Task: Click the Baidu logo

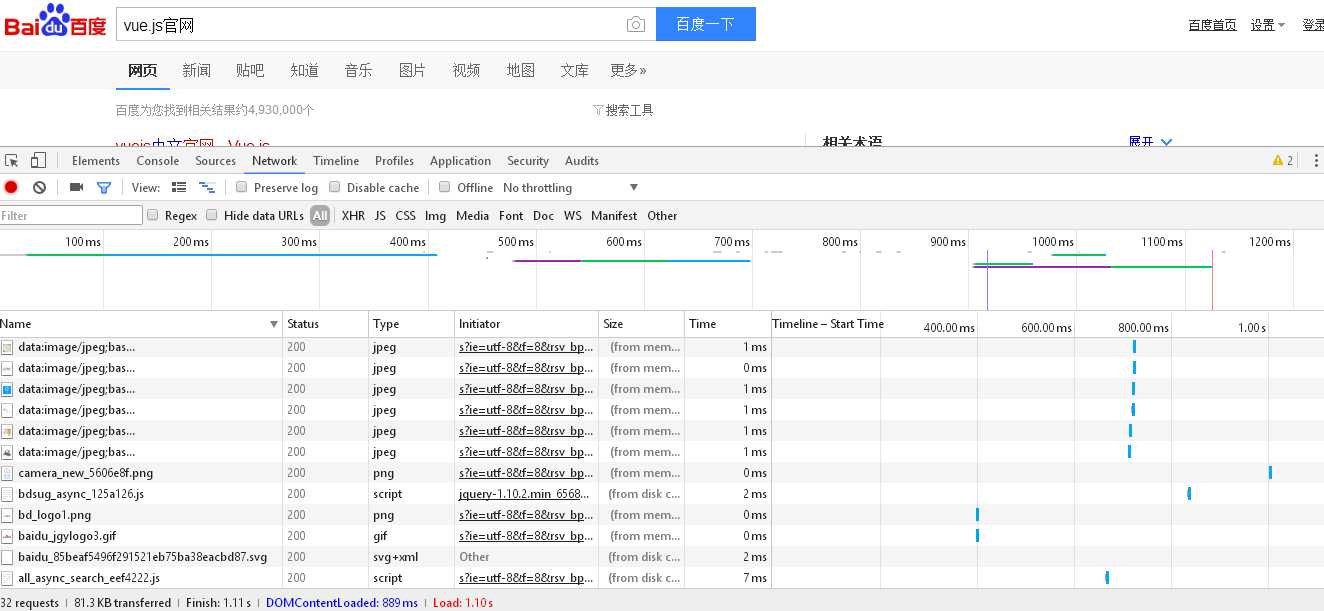Action: coord(55,22)
